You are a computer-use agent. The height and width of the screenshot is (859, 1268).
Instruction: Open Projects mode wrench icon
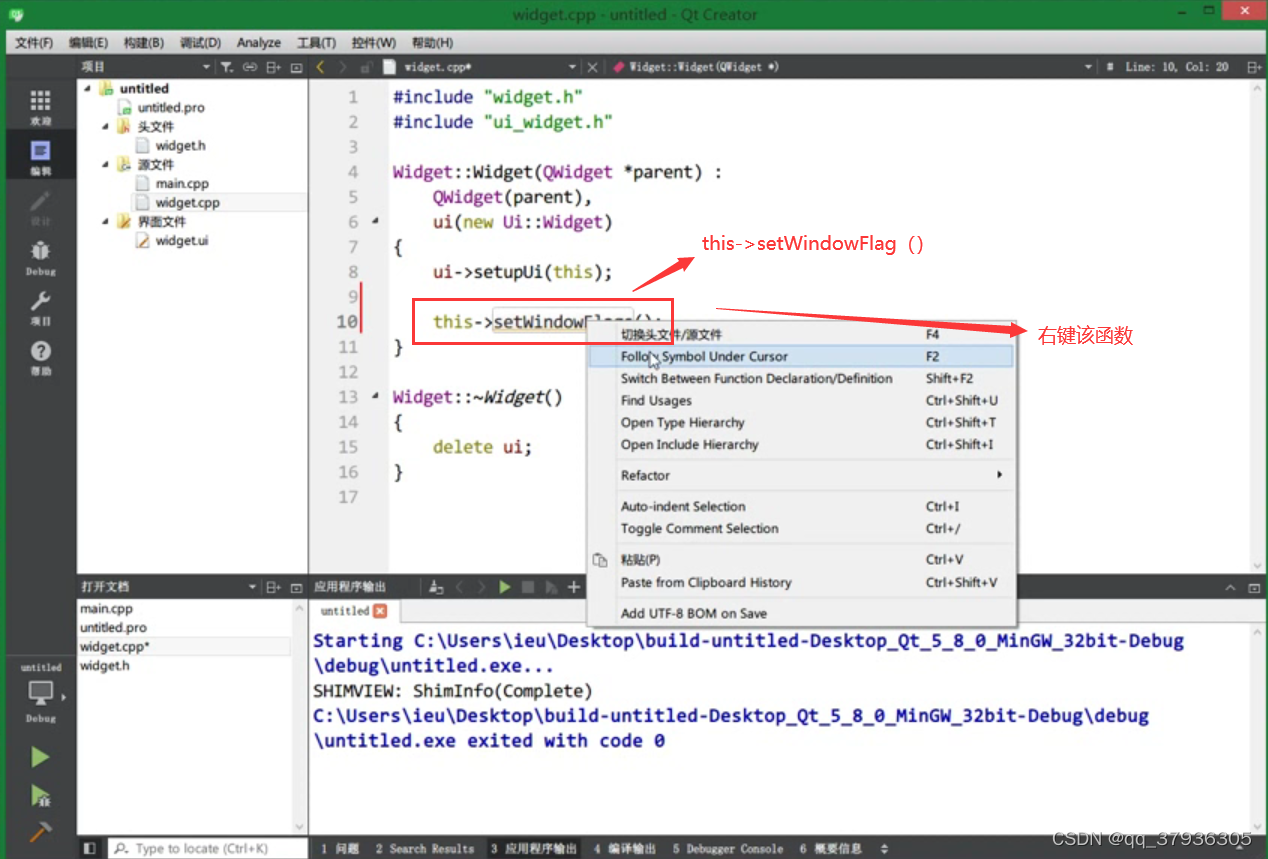coord(40,307)
